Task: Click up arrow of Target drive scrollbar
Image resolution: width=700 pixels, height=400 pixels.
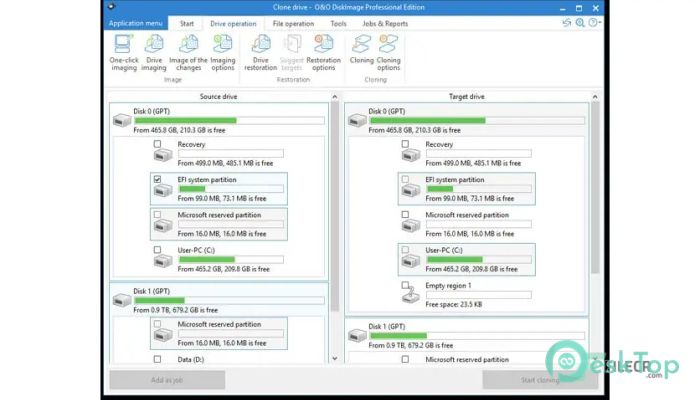Action: (x=595, y=96)
